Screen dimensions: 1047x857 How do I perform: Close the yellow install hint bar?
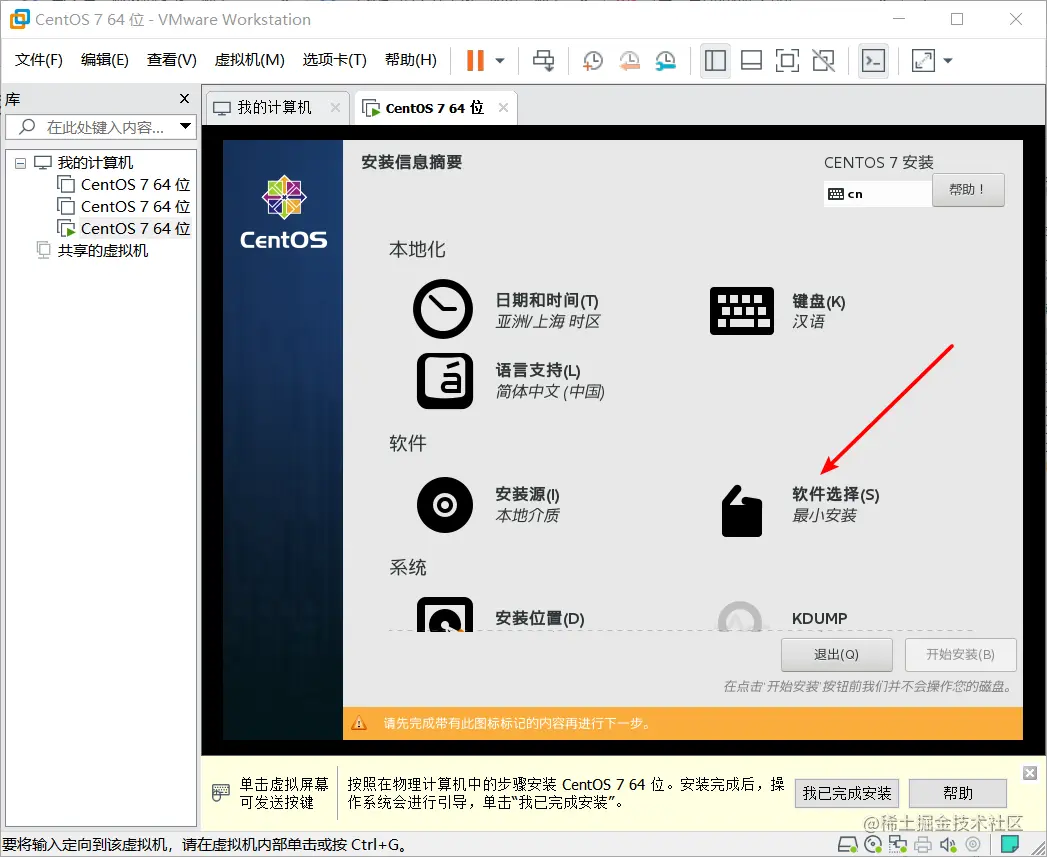point(1030,773)
